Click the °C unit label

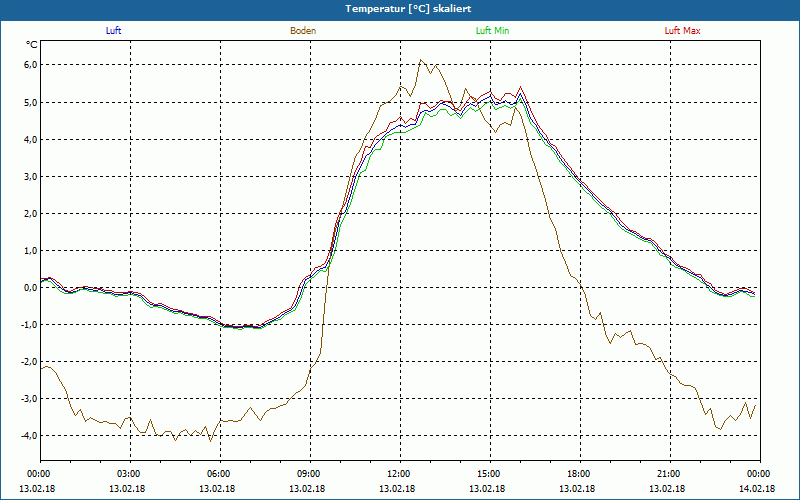(x=32, y=45)
